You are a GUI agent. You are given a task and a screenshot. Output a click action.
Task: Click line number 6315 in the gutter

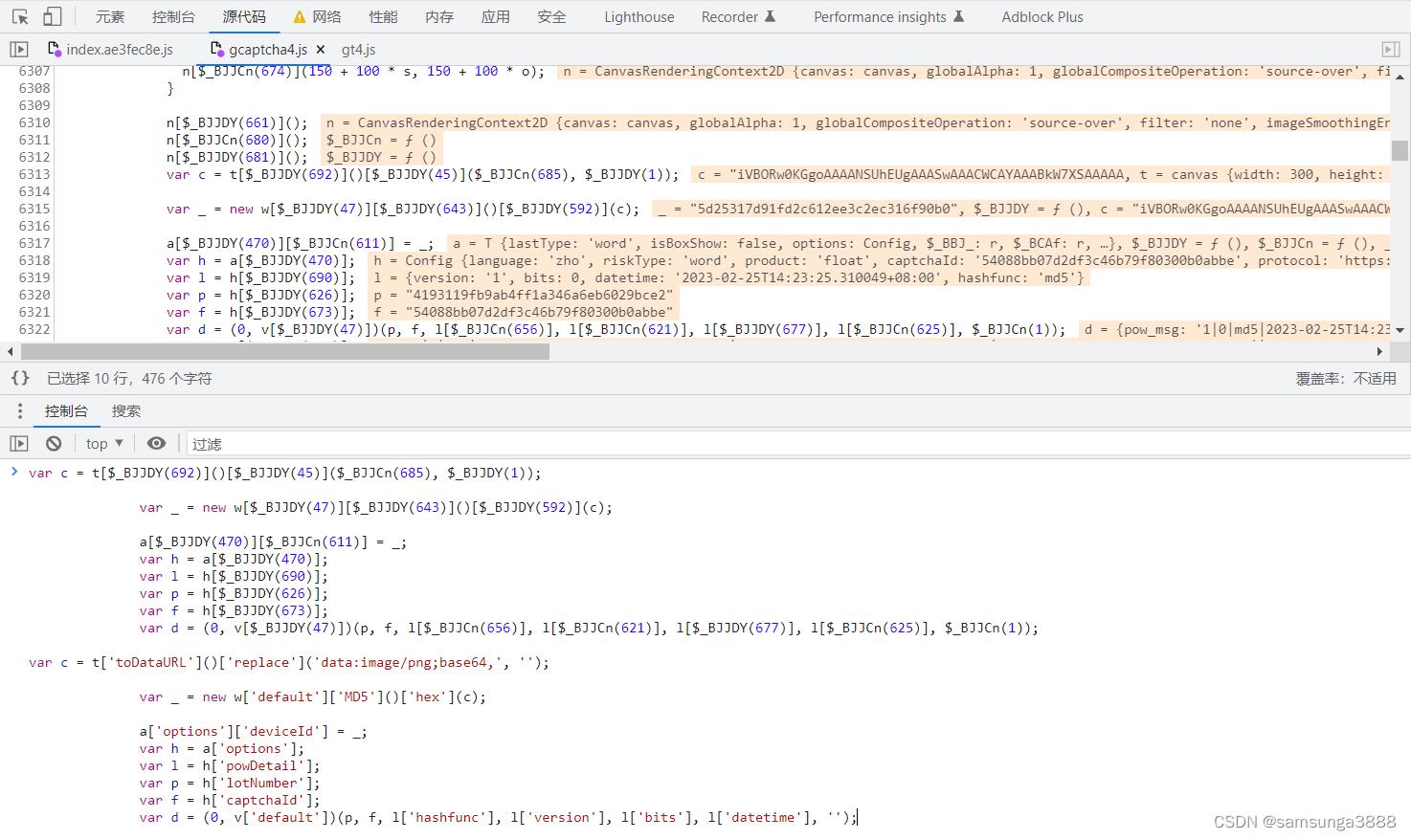tap(34, 209)
